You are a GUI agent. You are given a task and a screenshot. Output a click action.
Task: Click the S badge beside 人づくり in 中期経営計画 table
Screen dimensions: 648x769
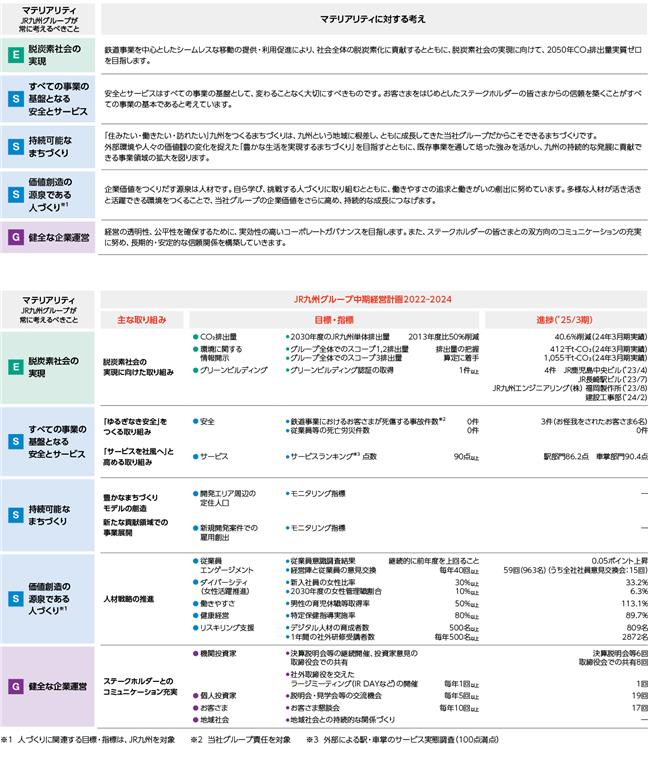(16, 598)
